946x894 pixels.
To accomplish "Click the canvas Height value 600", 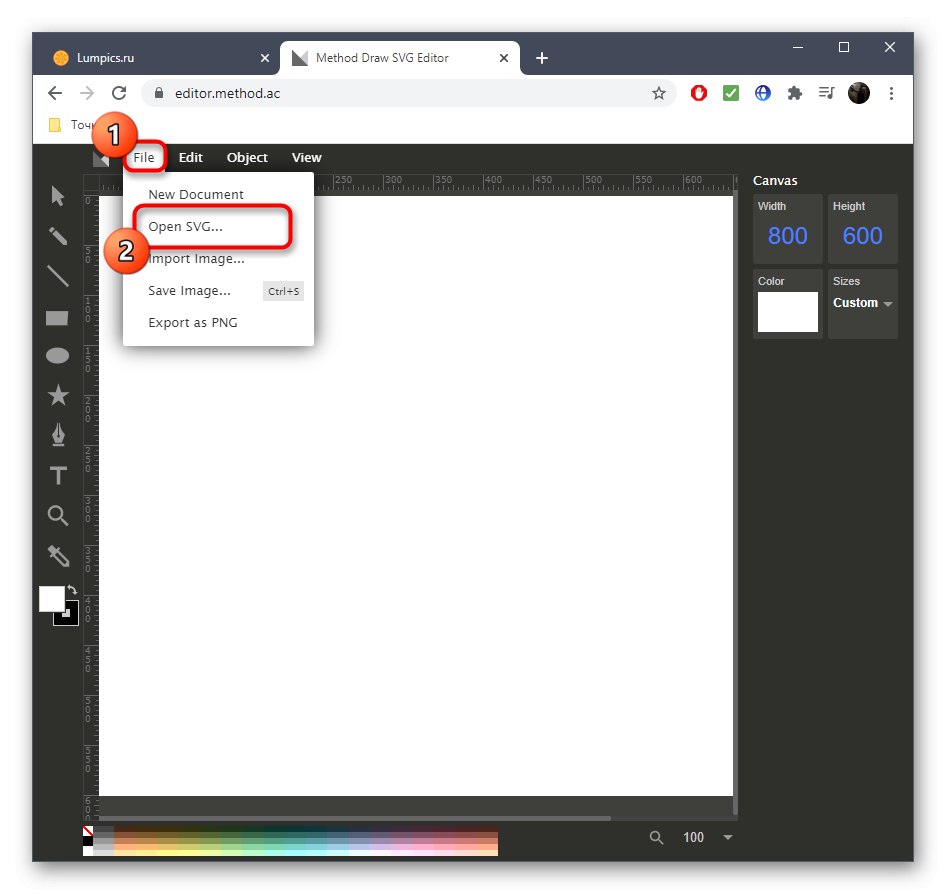I will tap(862, 235).
